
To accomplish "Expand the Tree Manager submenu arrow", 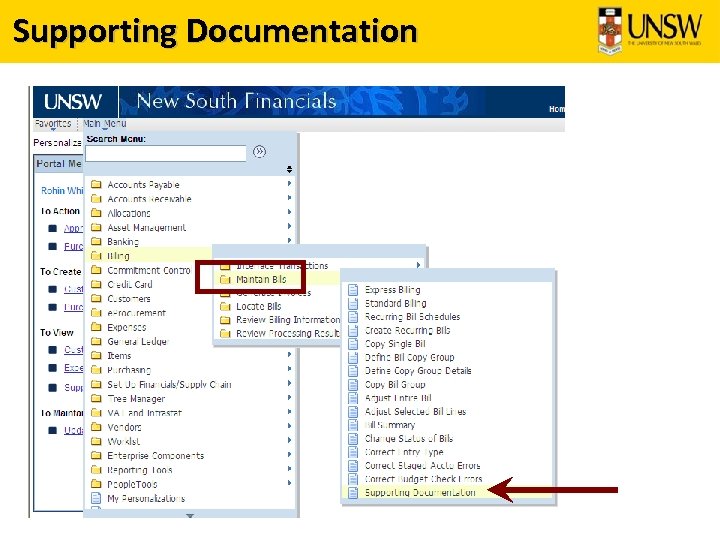I will coord(289,398).
